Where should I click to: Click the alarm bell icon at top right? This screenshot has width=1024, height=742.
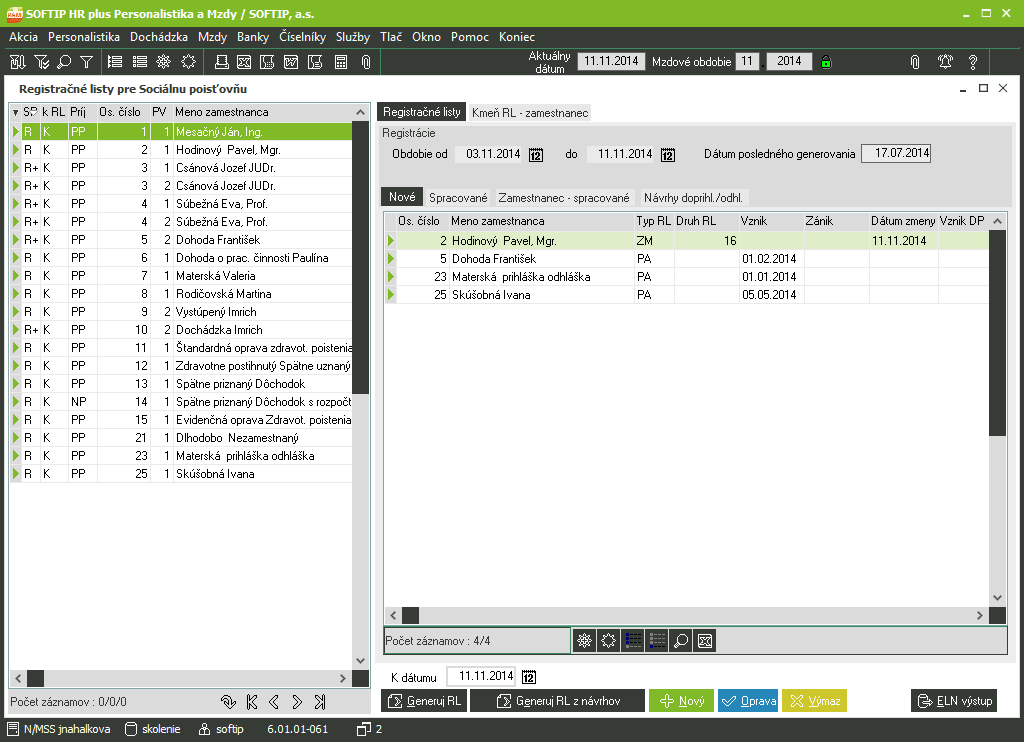coord(945,62)
